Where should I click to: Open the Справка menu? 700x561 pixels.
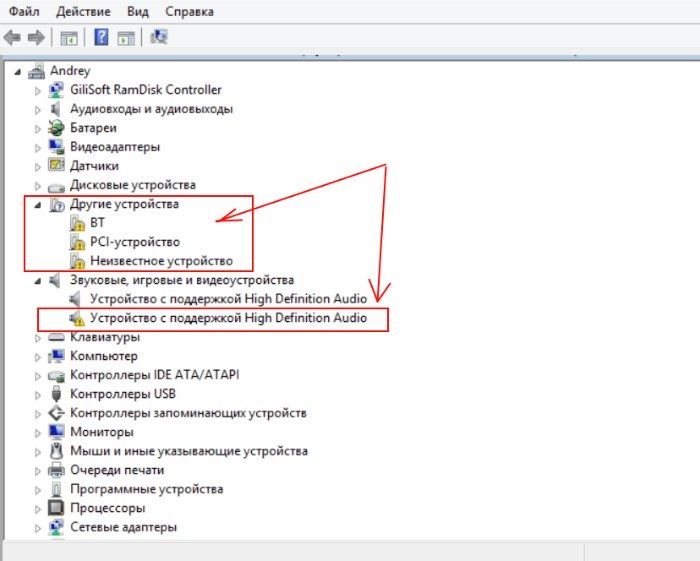189,12
